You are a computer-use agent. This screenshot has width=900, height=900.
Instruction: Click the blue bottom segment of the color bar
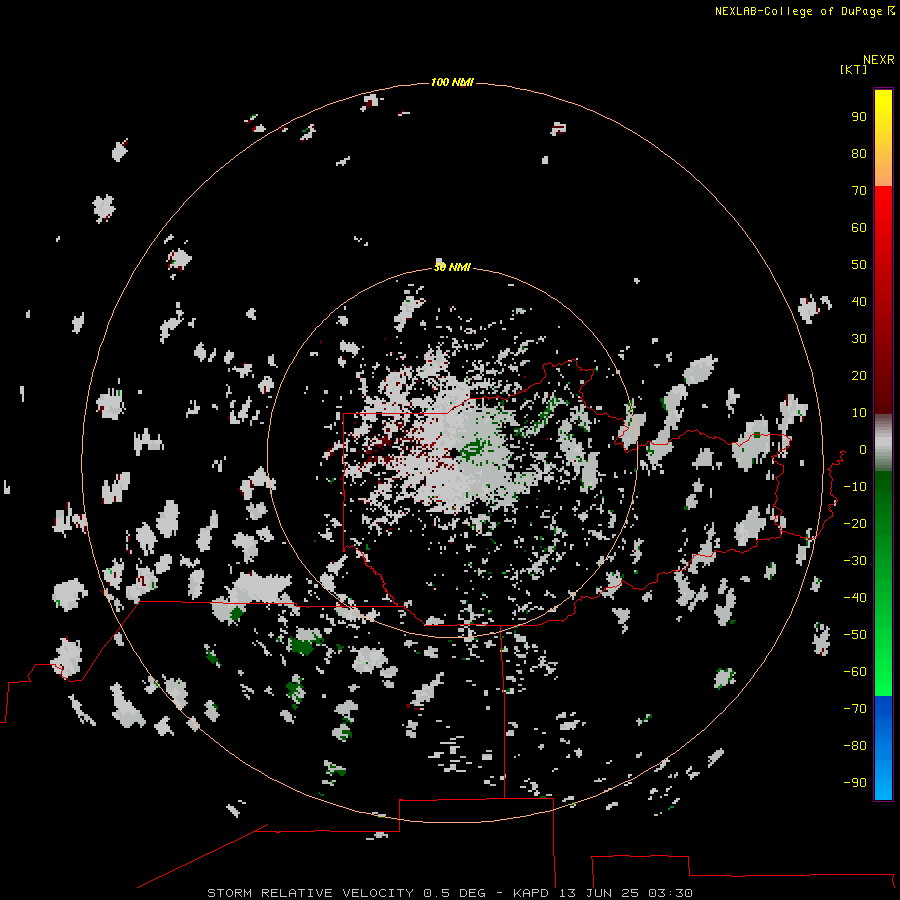pyautogui.click(x=883, y=748)
